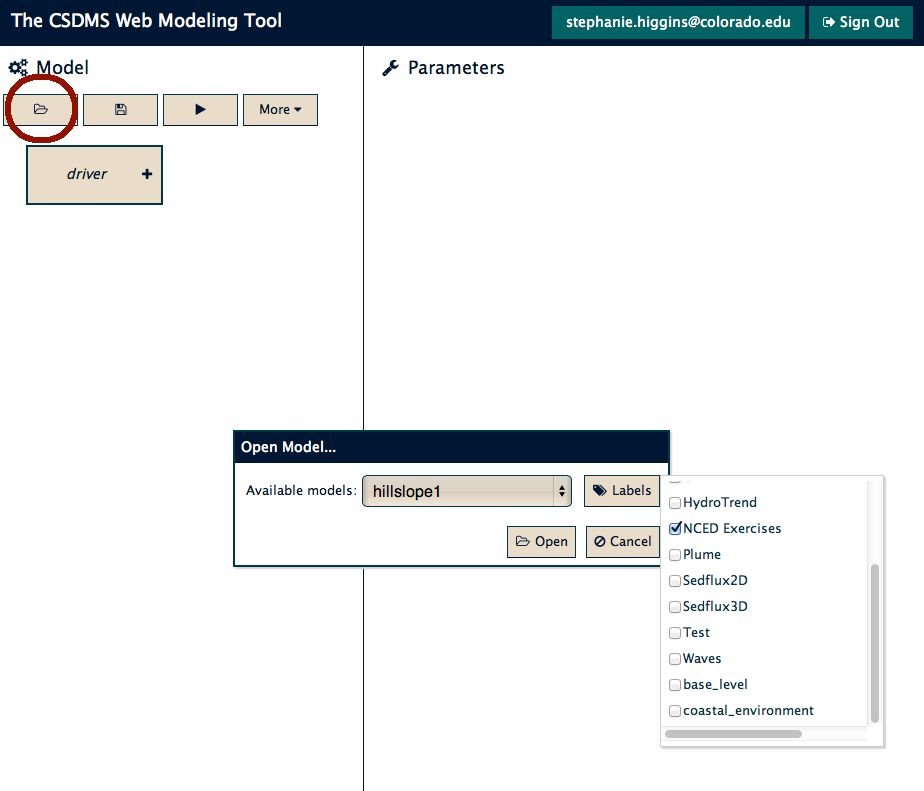Toggle the coastal_environment checkbox
Image resolution: width=924 pixels, height=791 pixels.
click(675, 711)
